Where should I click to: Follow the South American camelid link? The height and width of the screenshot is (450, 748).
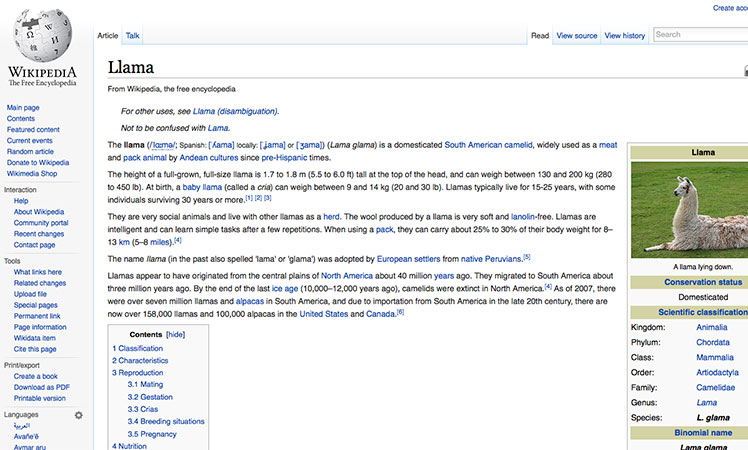[488, 145]
